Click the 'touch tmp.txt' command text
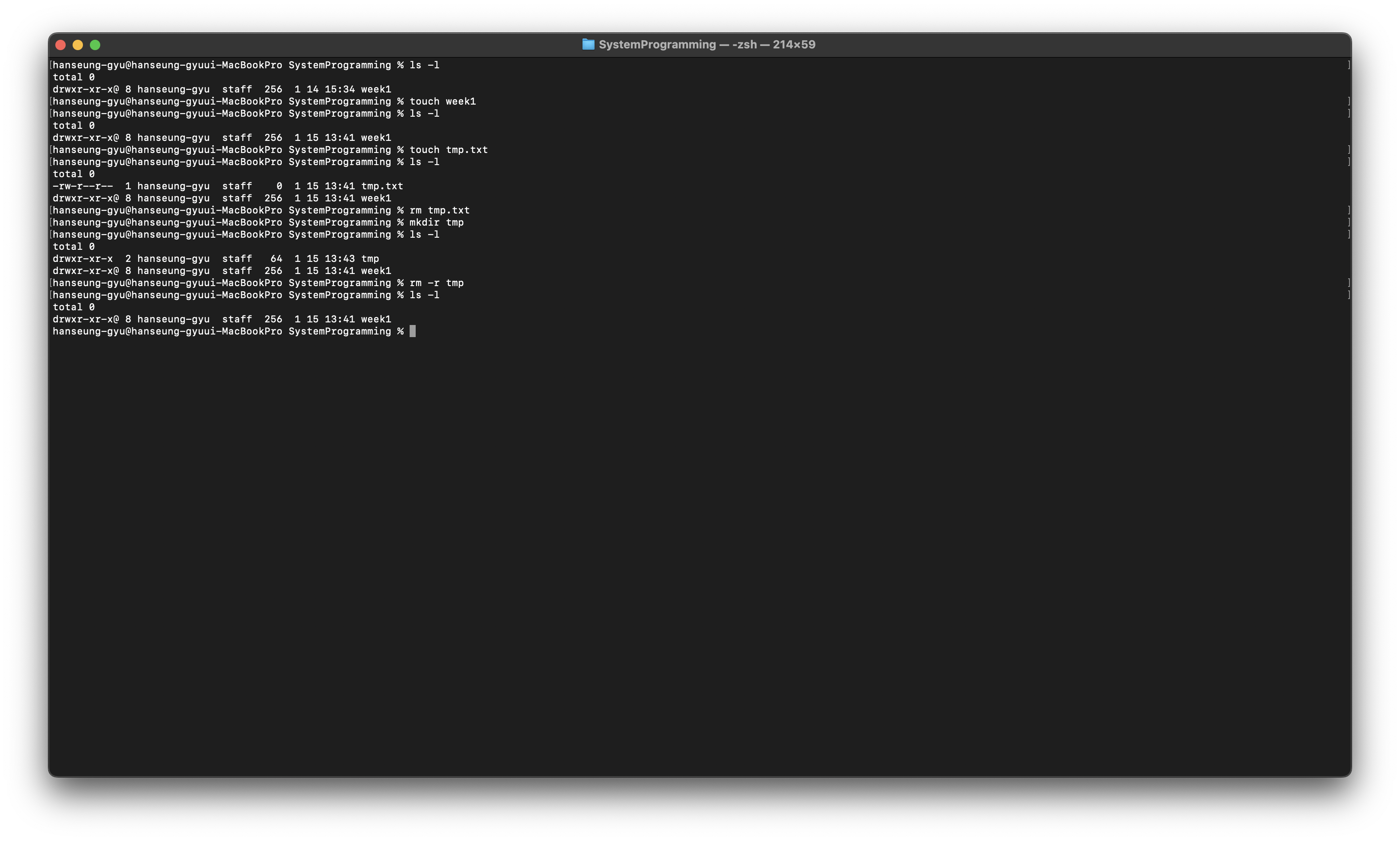 (448, 150)
